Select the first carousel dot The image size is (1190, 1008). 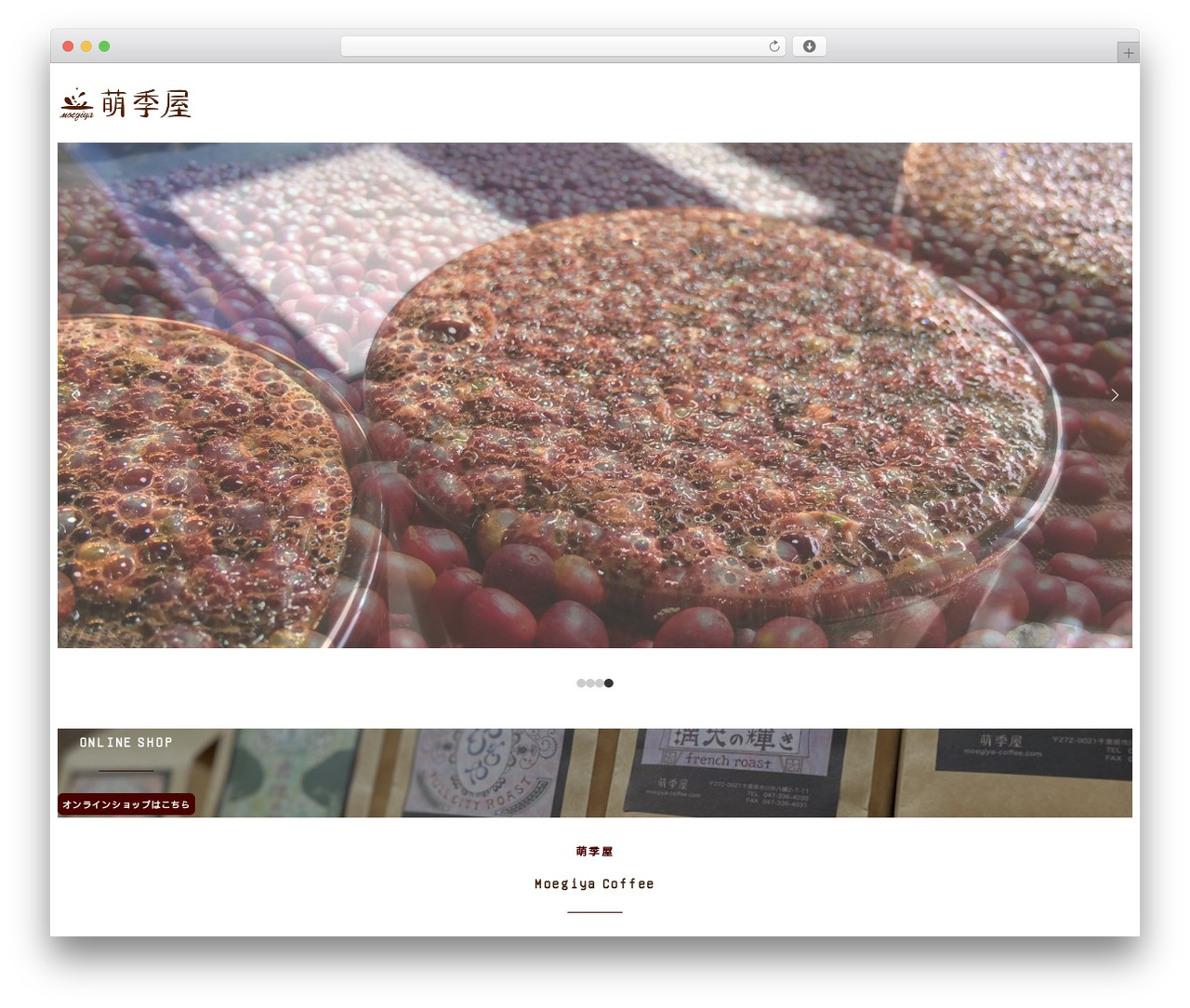(581, 683)
